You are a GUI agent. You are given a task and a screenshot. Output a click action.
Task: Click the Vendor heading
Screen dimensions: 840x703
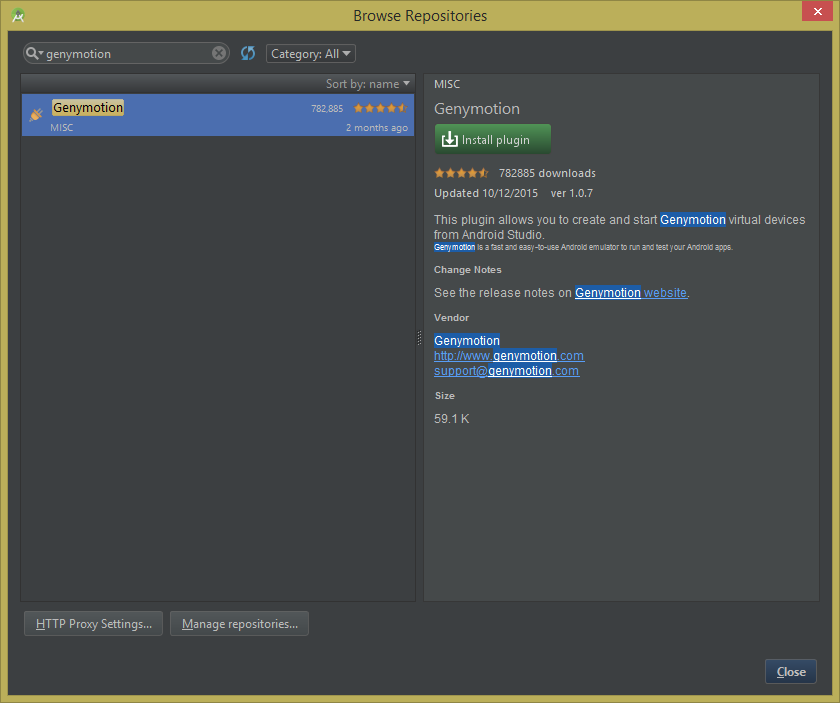tap(452, 318)
